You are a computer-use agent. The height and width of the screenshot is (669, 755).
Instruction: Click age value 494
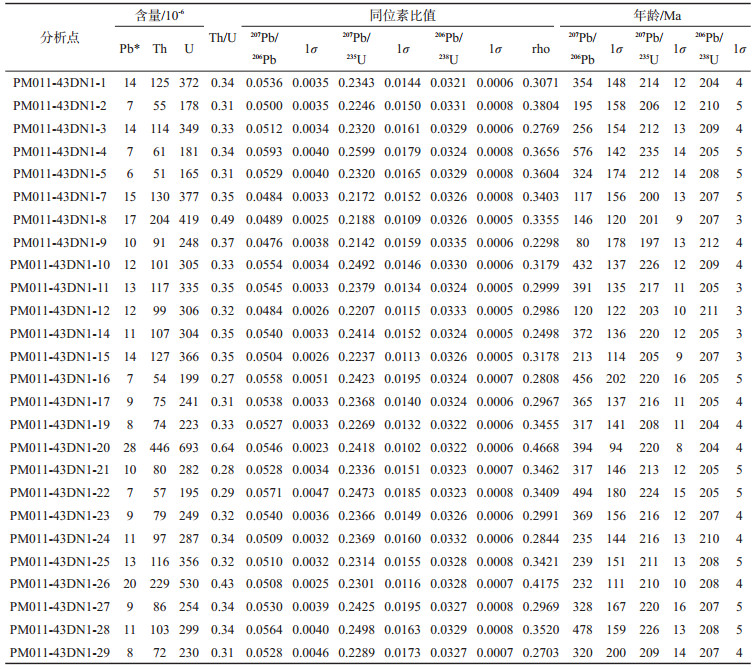583,493
